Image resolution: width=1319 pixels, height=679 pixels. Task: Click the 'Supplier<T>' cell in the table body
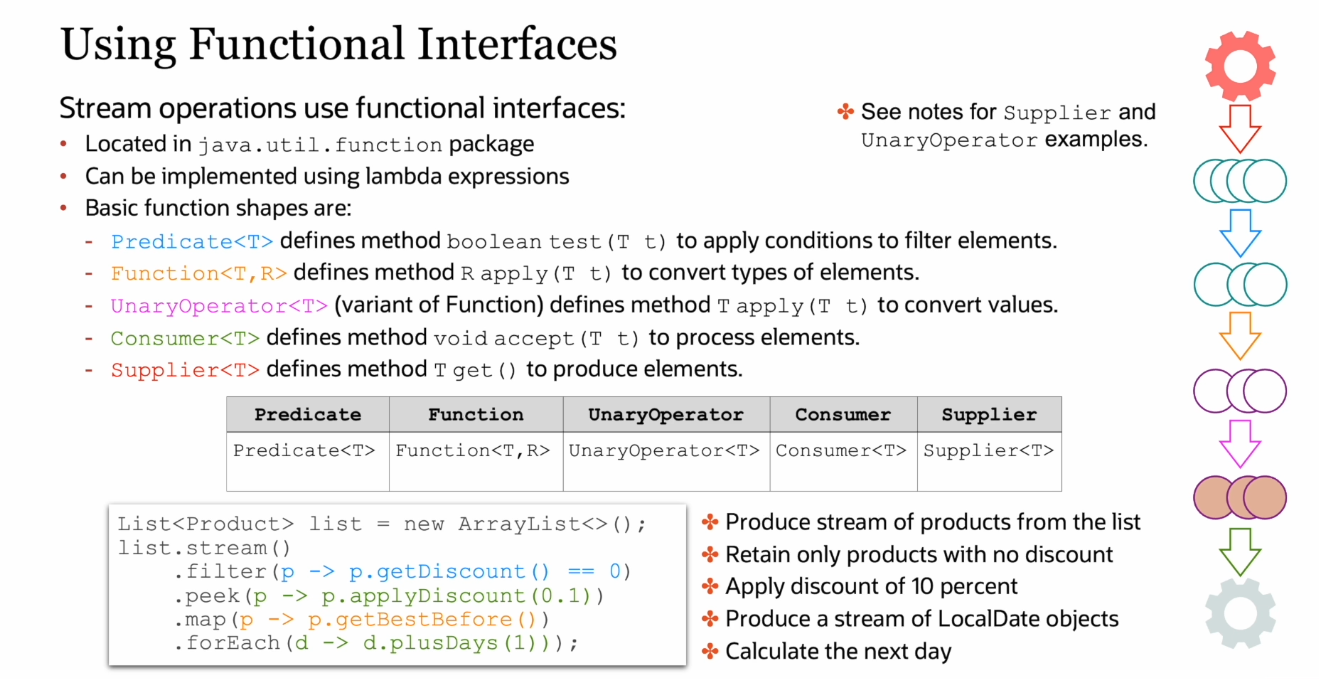(989, 461)
